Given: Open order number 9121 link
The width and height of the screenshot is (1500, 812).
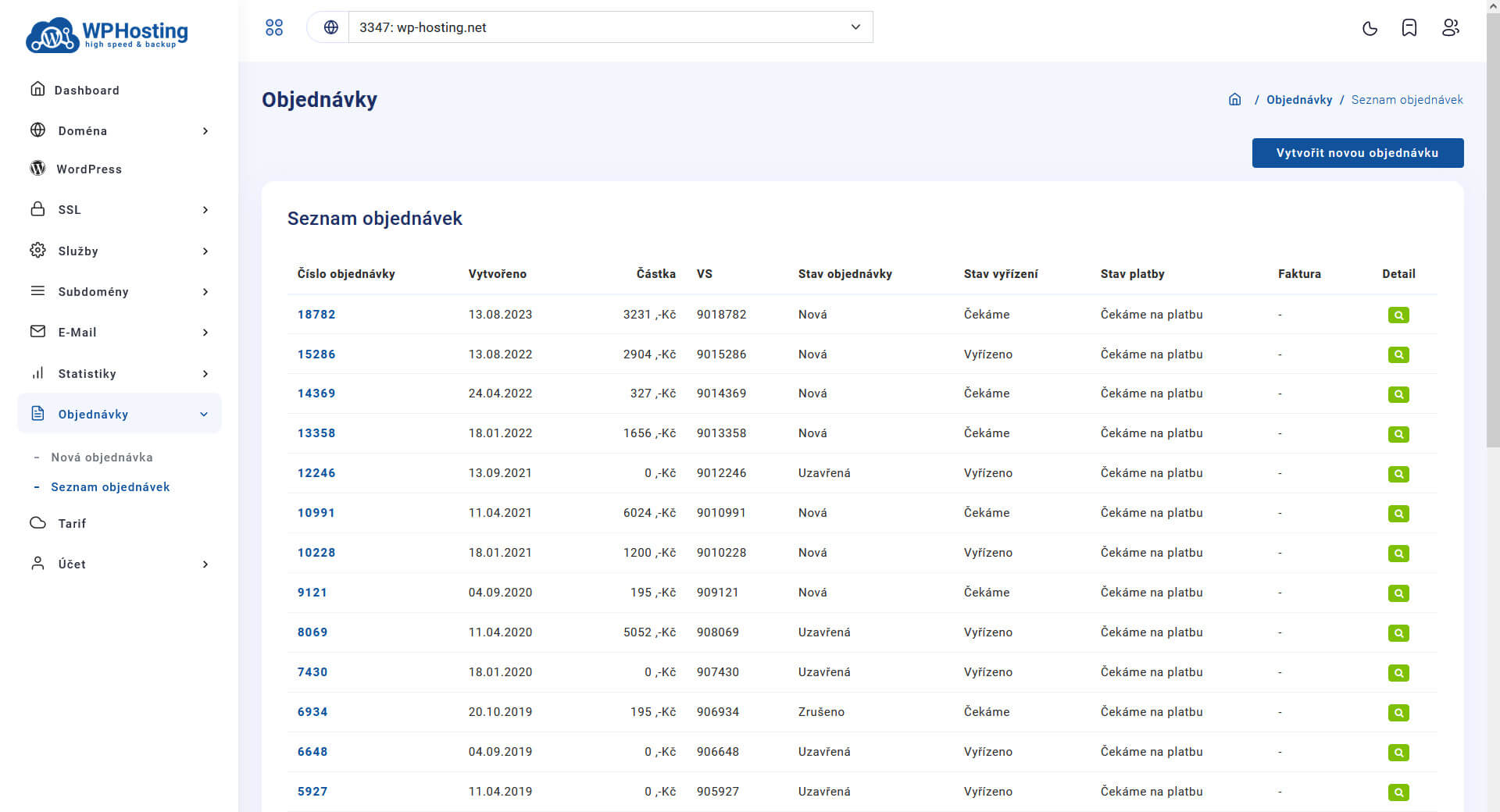Looking at the screenshot, I should tap(312, 593).
